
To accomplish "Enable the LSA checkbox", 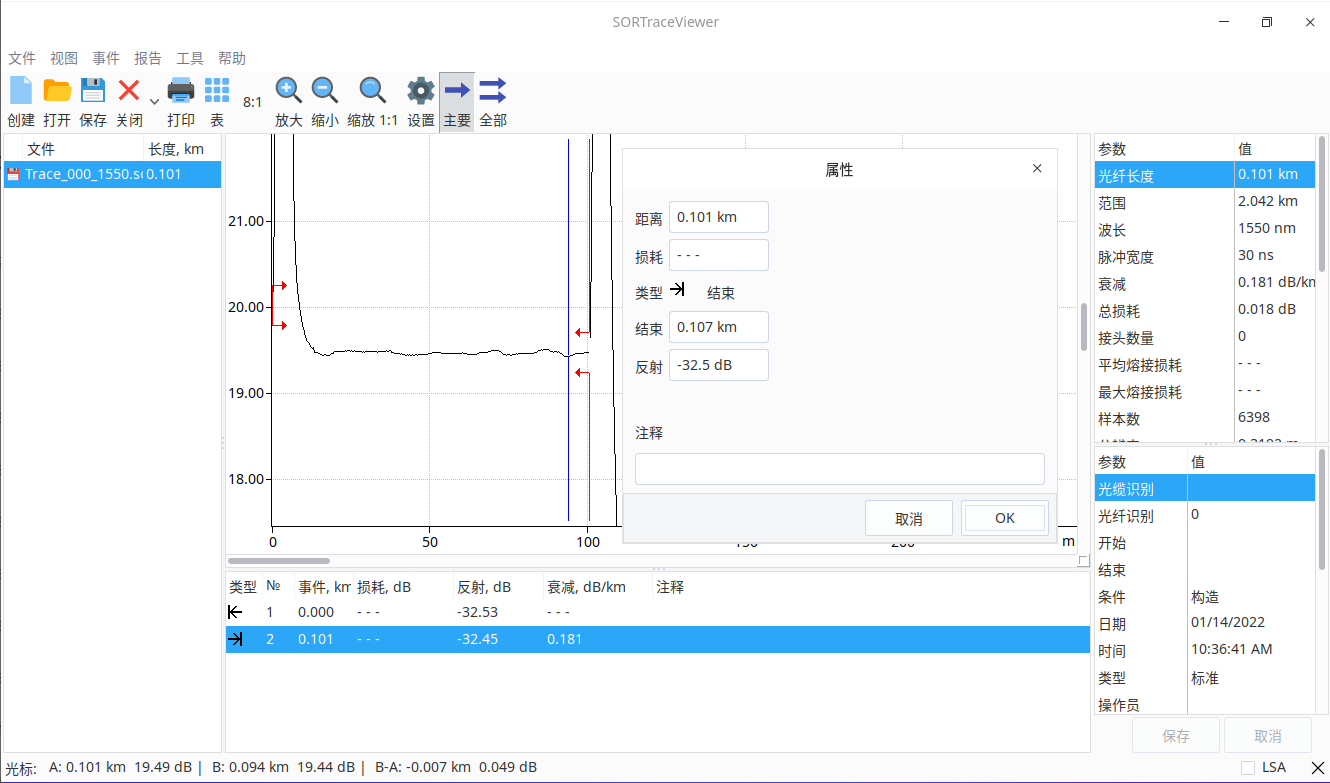I will [x=1248, y=767].
